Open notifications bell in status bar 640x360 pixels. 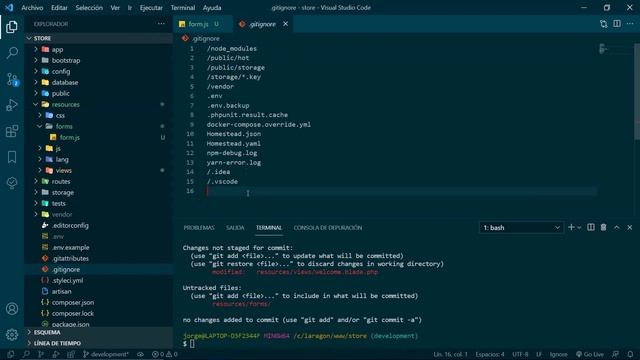(x=630, y=354)
